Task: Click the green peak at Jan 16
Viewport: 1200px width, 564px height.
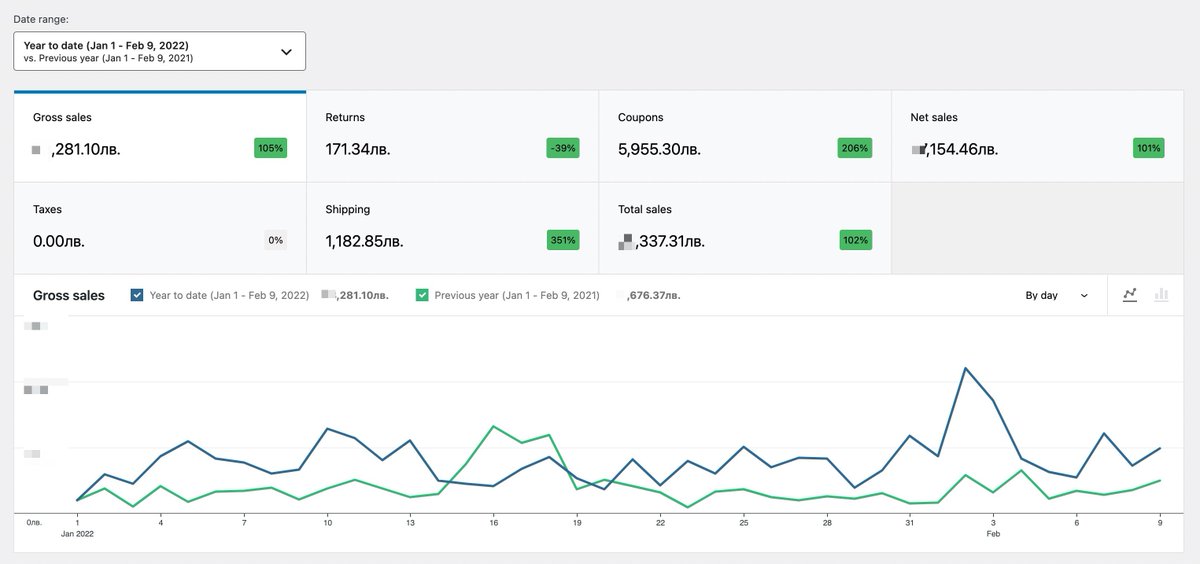Action: tap(494, 426)
